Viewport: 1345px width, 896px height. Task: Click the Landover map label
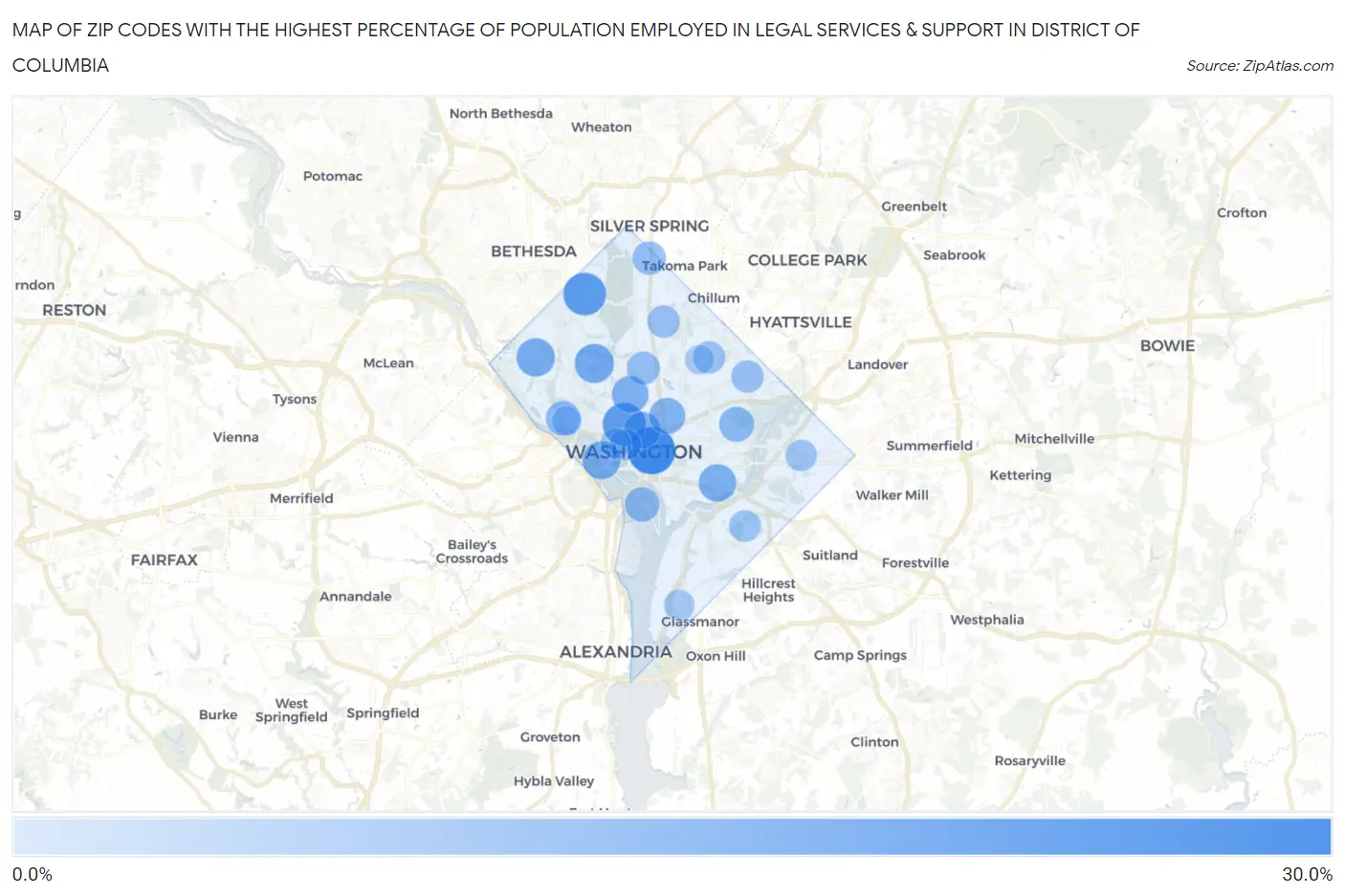(878, 364)
